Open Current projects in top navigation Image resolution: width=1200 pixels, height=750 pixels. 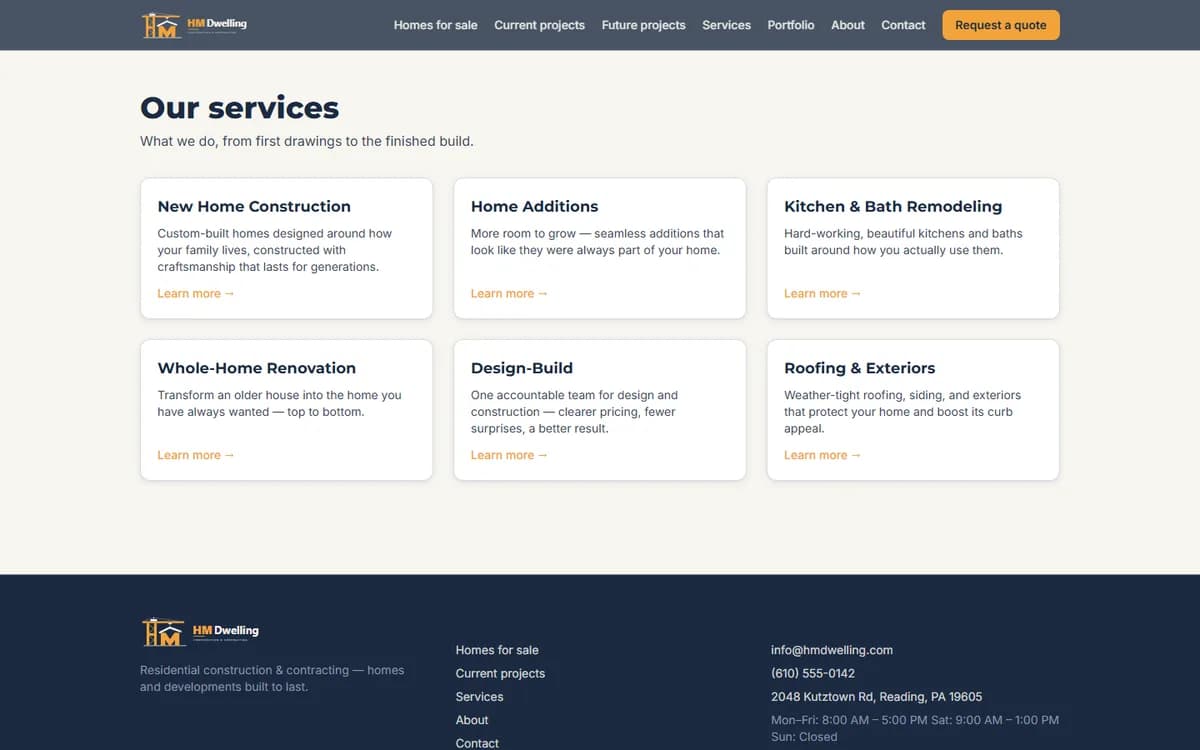pyautogui.click(x=539, y=25)
